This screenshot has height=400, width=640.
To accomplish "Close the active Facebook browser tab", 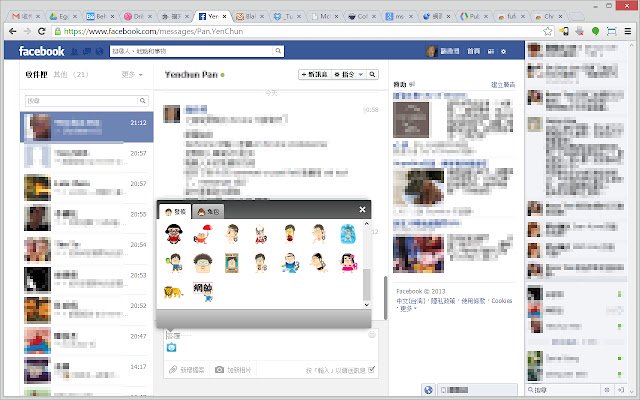I will [224, 16].
